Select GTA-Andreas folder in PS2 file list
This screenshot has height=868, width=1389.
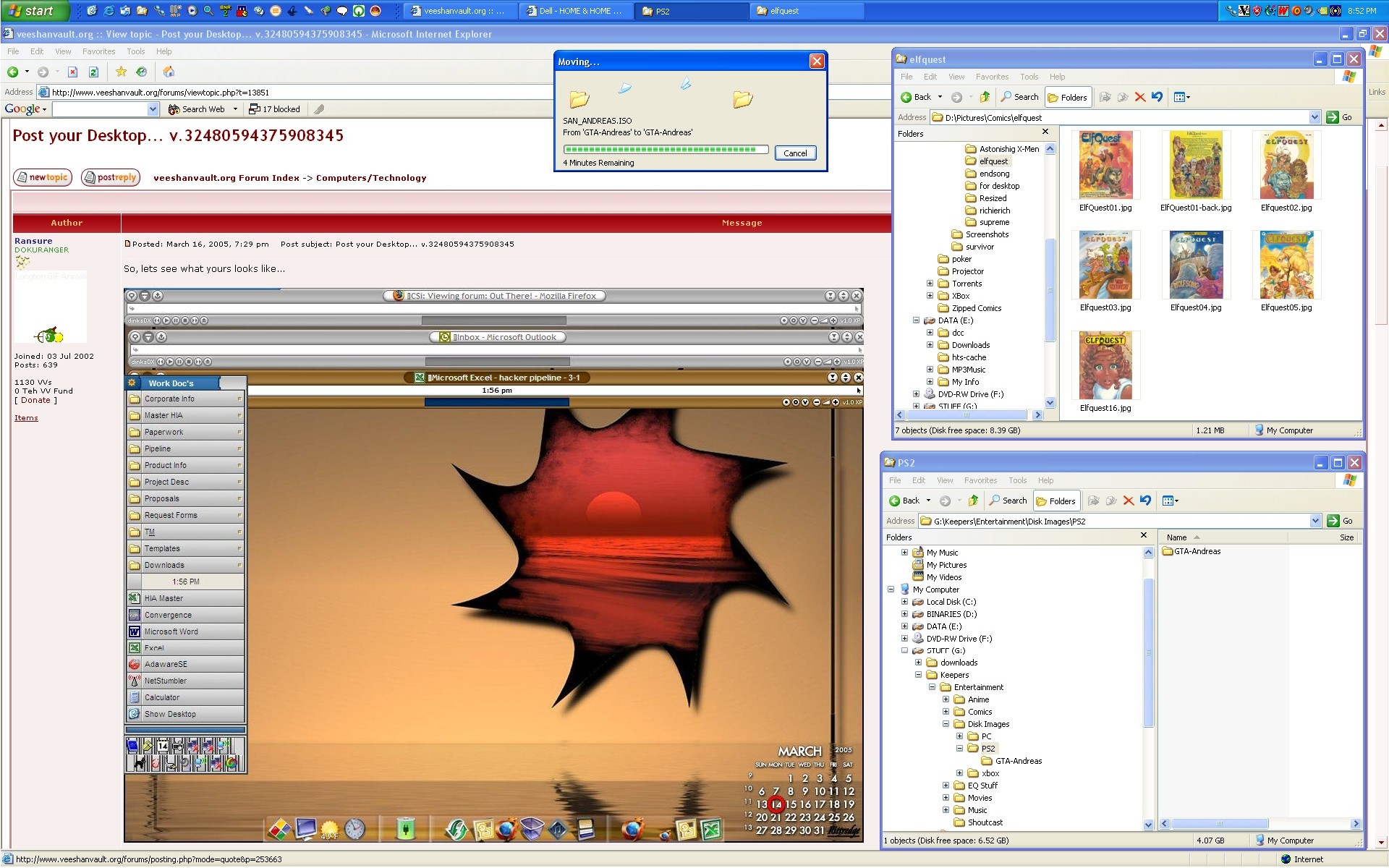tap(1191, 551)
